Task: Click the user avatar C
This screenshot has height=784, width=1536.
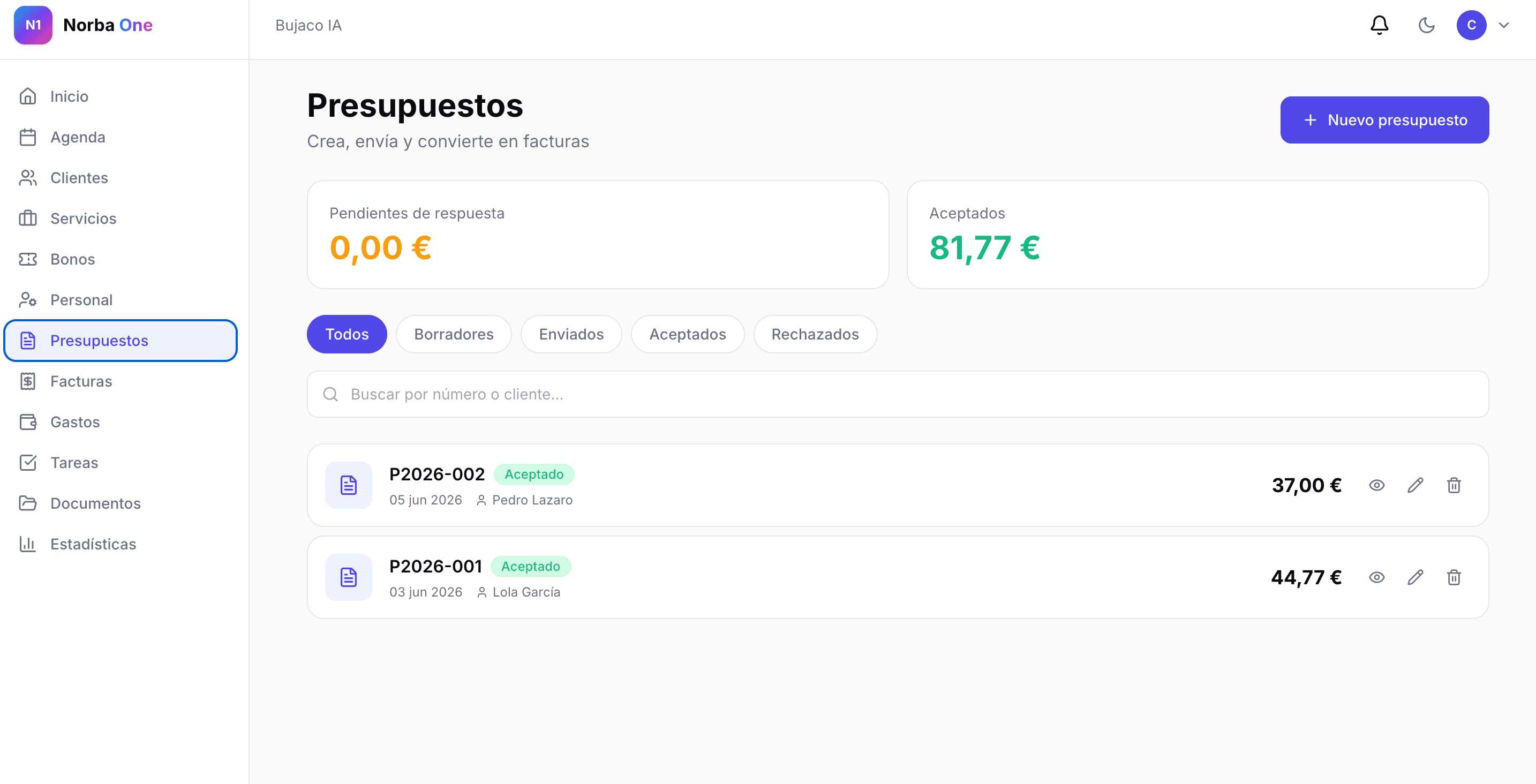Action: point(1471,25)
